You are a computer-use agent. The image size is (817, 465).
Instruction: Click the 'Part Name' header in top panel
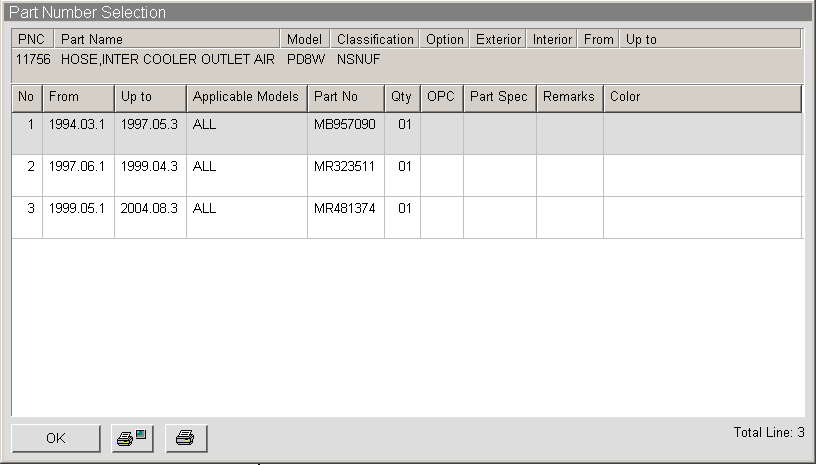click(166, 39)
